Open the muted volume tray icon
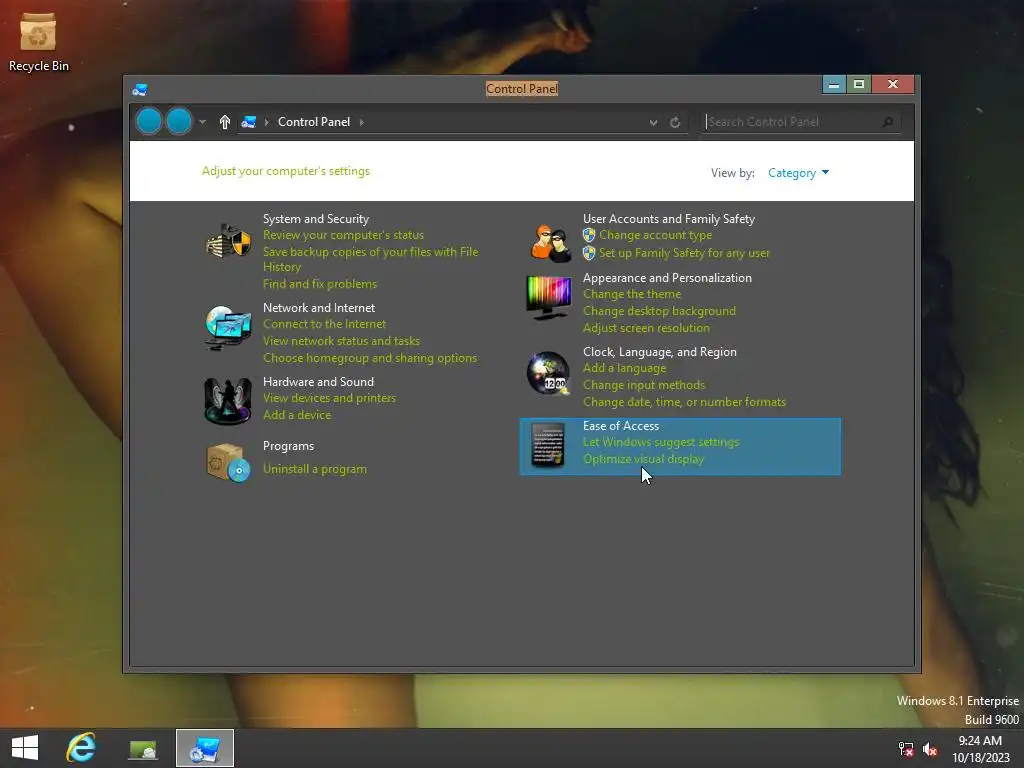Viewport: 1024px width, 768px height. pyautogui.click(x=930, y=749)
